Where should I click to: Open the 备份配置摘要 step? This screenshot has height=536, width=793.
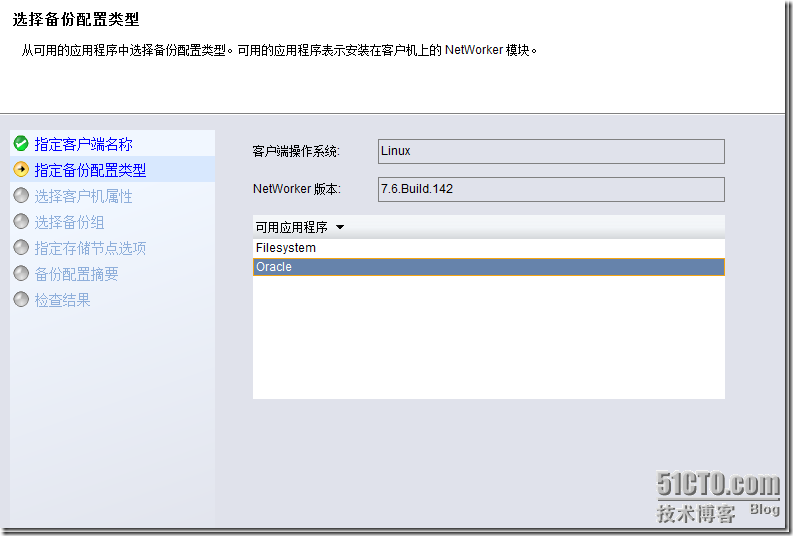click(x=76, y=274)
